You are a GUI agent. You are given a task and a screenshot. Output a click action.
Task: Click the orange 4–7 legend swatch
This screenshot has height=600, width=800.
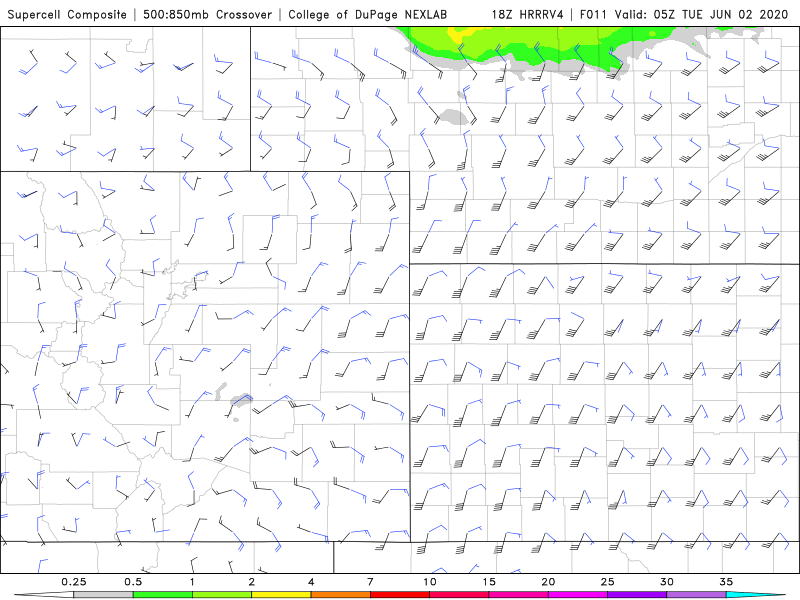click(341, 595)
